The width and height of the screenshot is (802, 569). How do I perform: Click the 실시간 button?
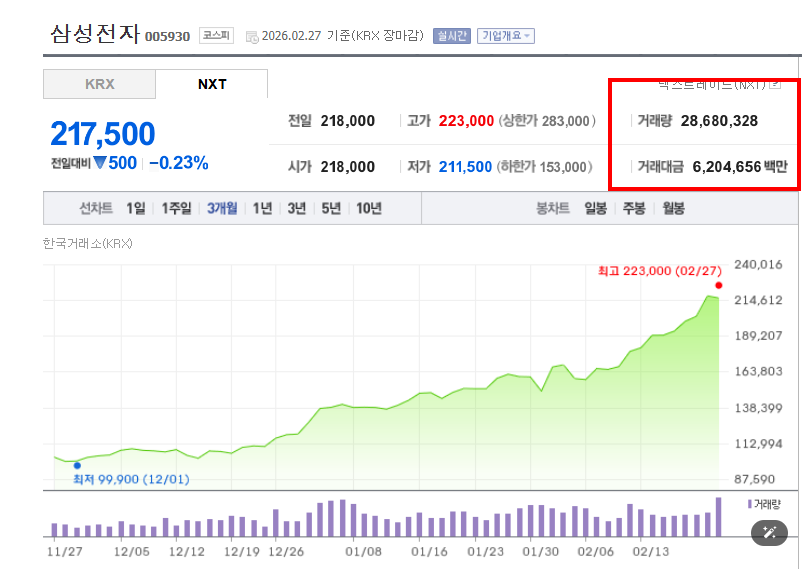[452, 36]
